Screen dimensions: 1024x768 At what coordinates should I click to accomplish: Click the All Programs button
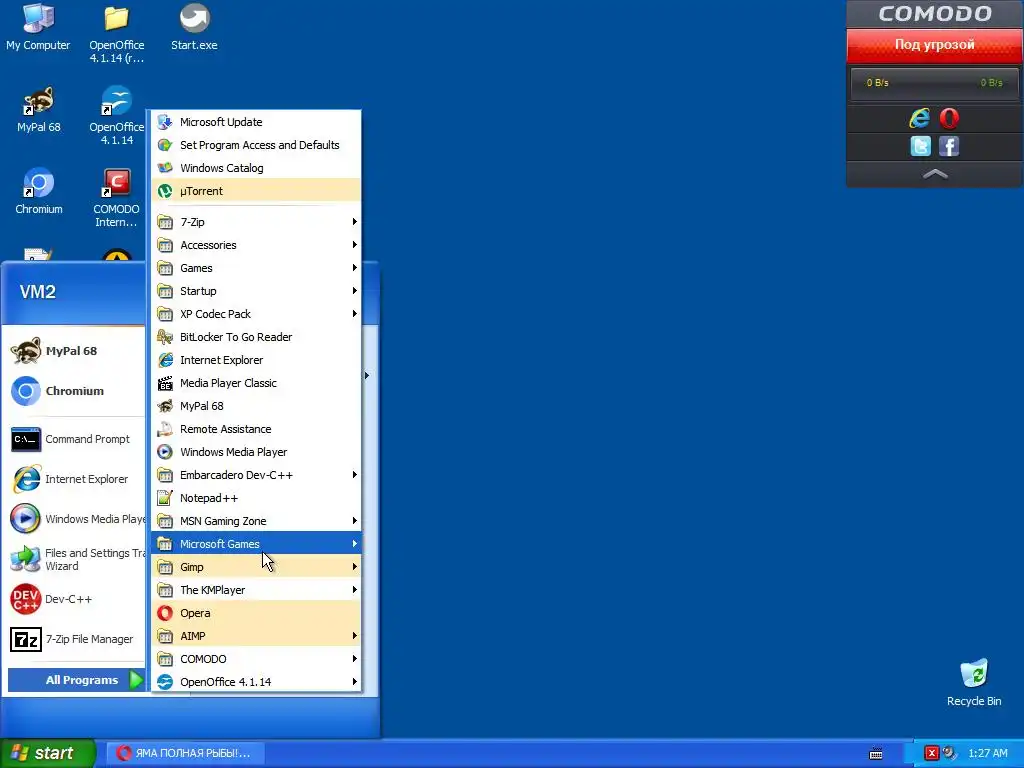point(76,680)
